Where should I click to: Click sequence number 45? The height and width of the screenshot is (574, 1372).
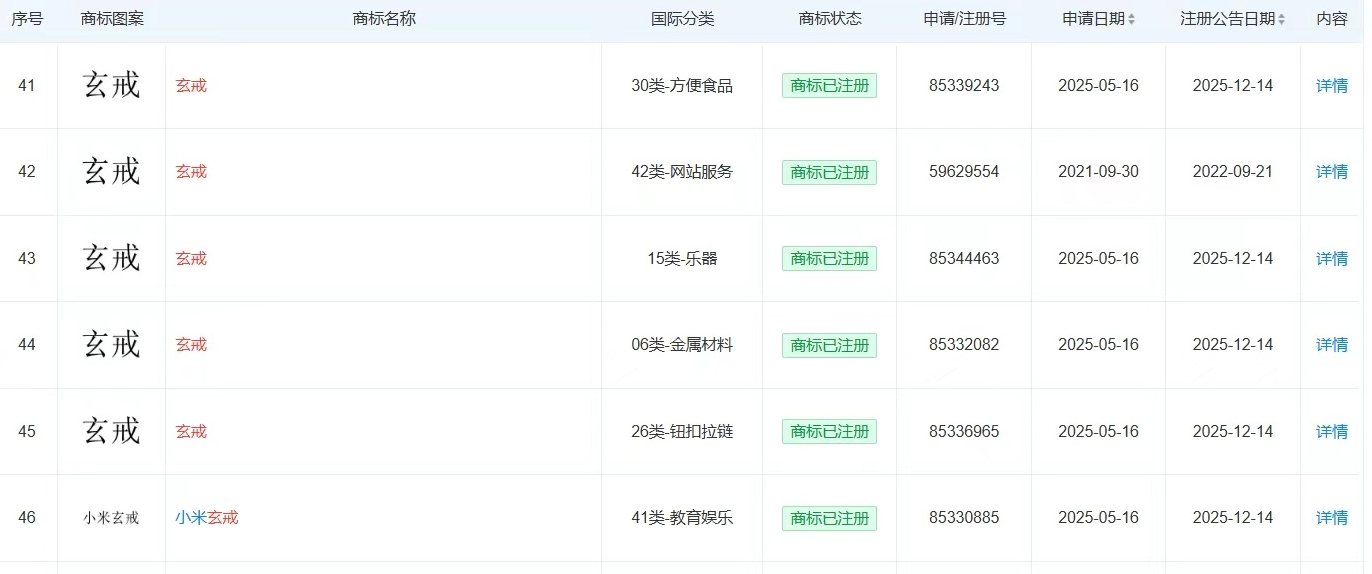[27, 432]
